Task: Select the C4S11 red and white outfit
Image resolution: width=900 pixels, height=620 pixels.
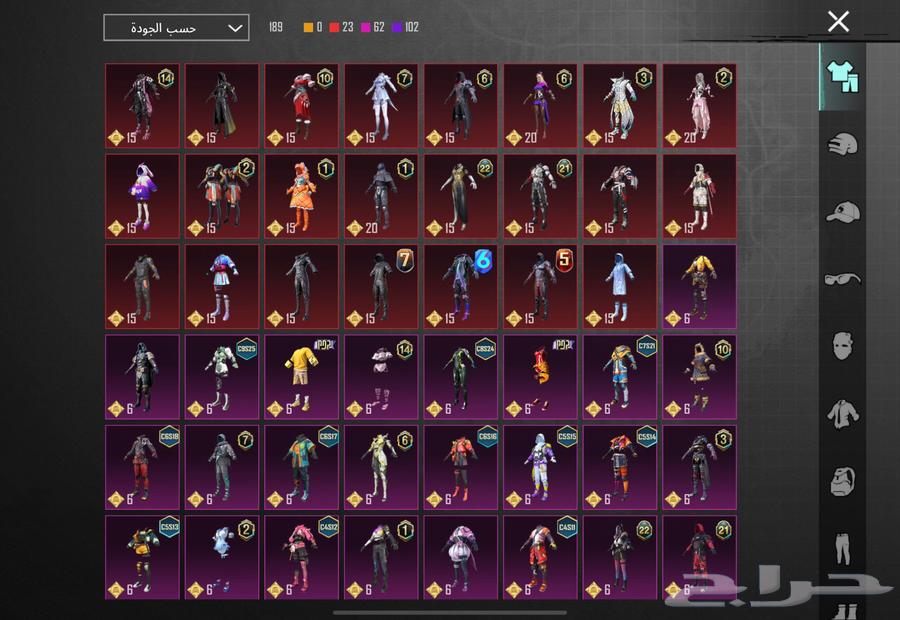Action: (x=541, y=557)
